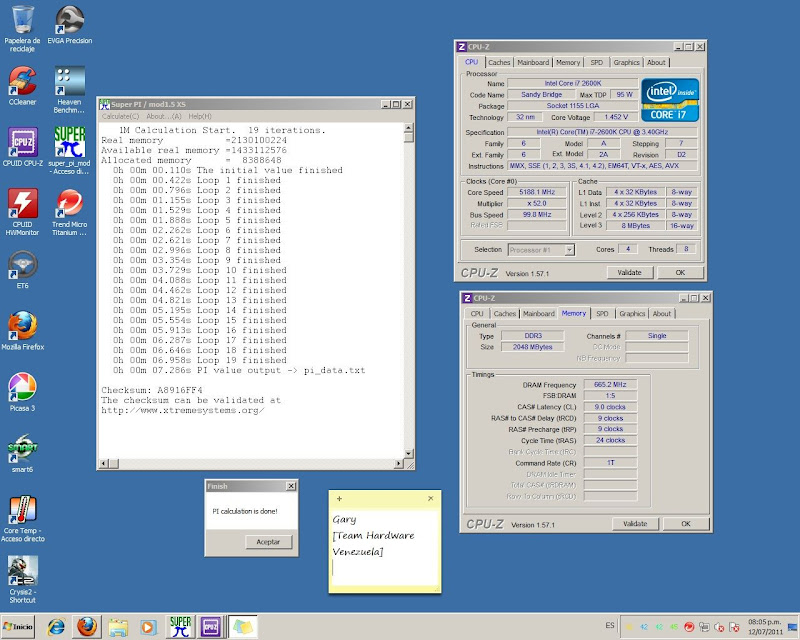Open Core Temp desktop shortcut

(22, 507)
